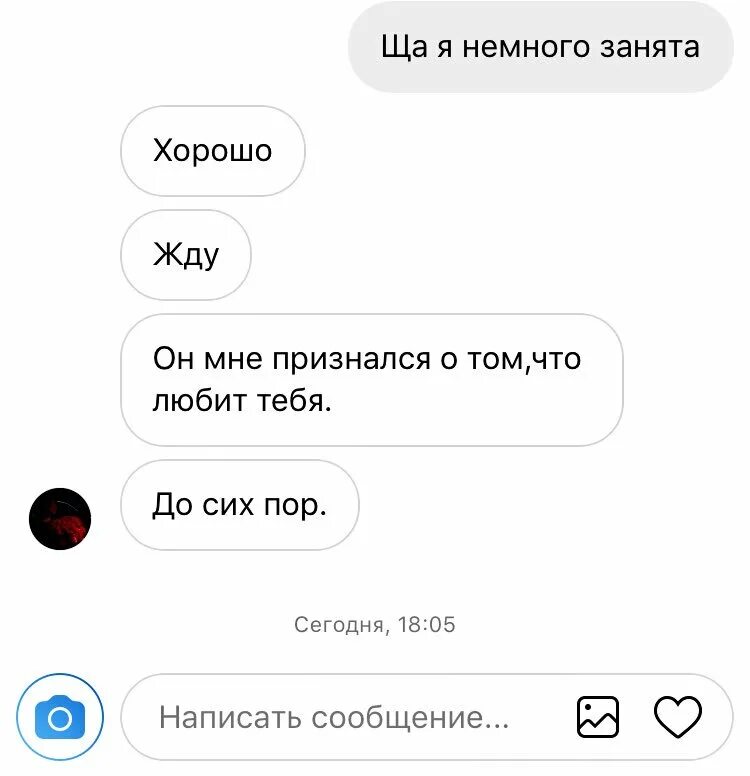Click the word 'занята' in grey bubble
This screenshot has width=750, height=776.
pos(650,48)
